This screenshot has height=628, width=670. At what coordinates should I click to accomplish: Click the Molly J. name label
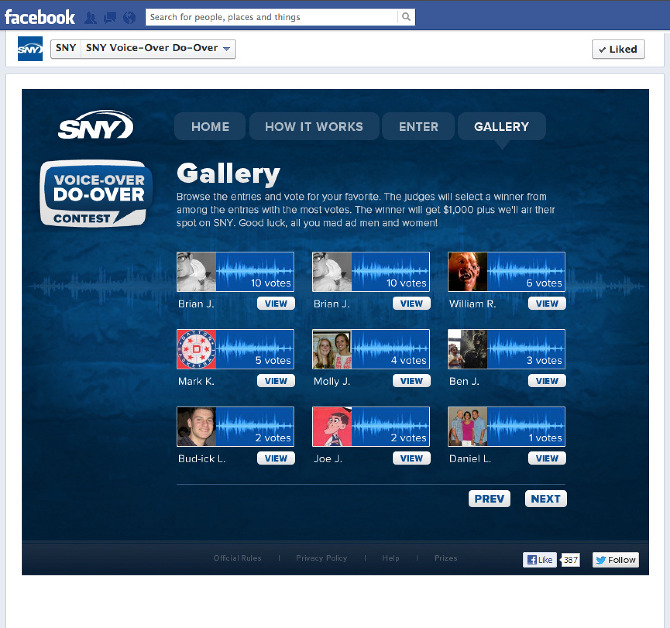(x=332, y=381)
